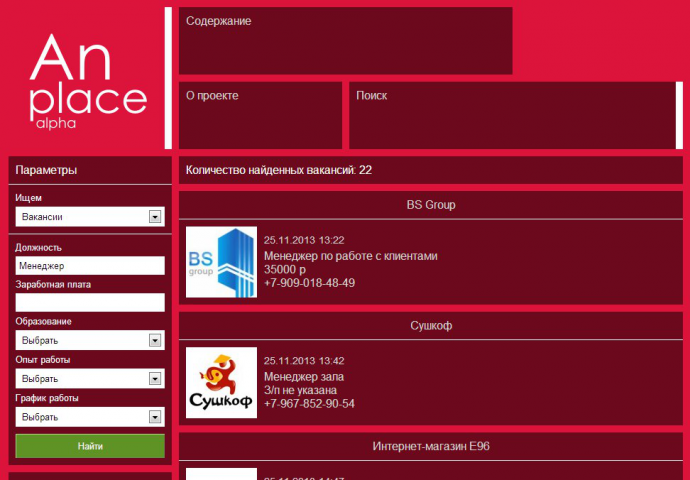Screen dimensions: 690x480
Task: Click the green Найти button
Action: (x=90, y=446)
